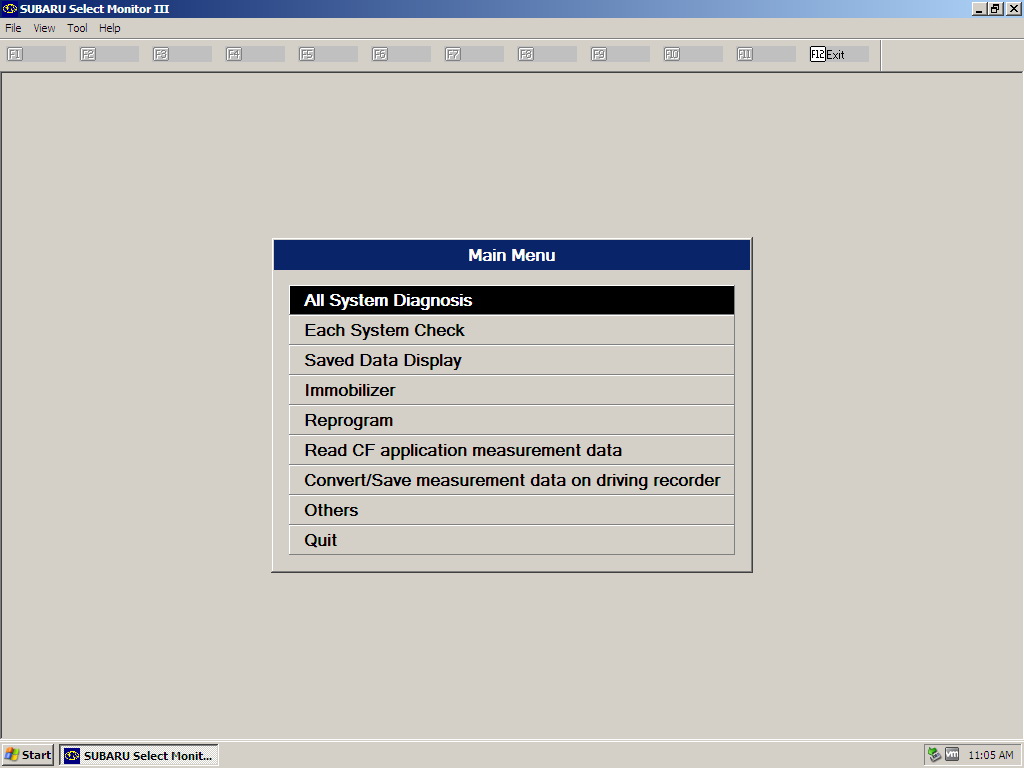Open the File menu
Image resolution: width=1024 pixels, height=768 pixels.
pyautogui.click(x=13, y=28)
